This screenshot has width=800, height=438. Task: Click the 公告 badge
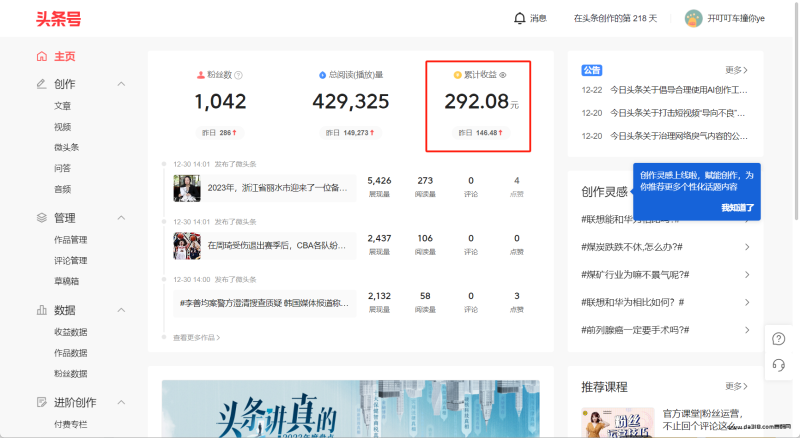[x=592, y=70]
